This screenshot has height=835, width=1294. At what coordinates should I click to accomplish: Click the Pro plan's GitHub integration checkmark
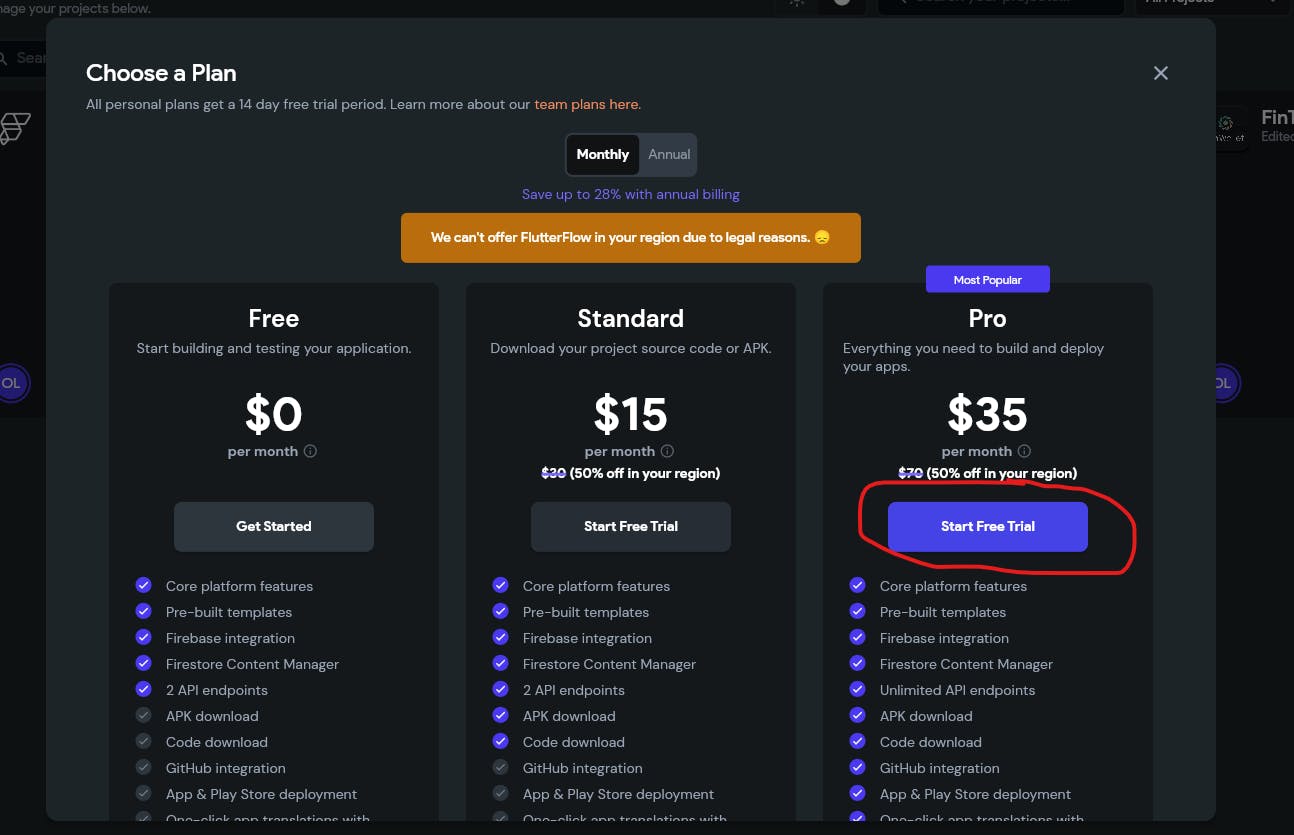click(858, 767)
